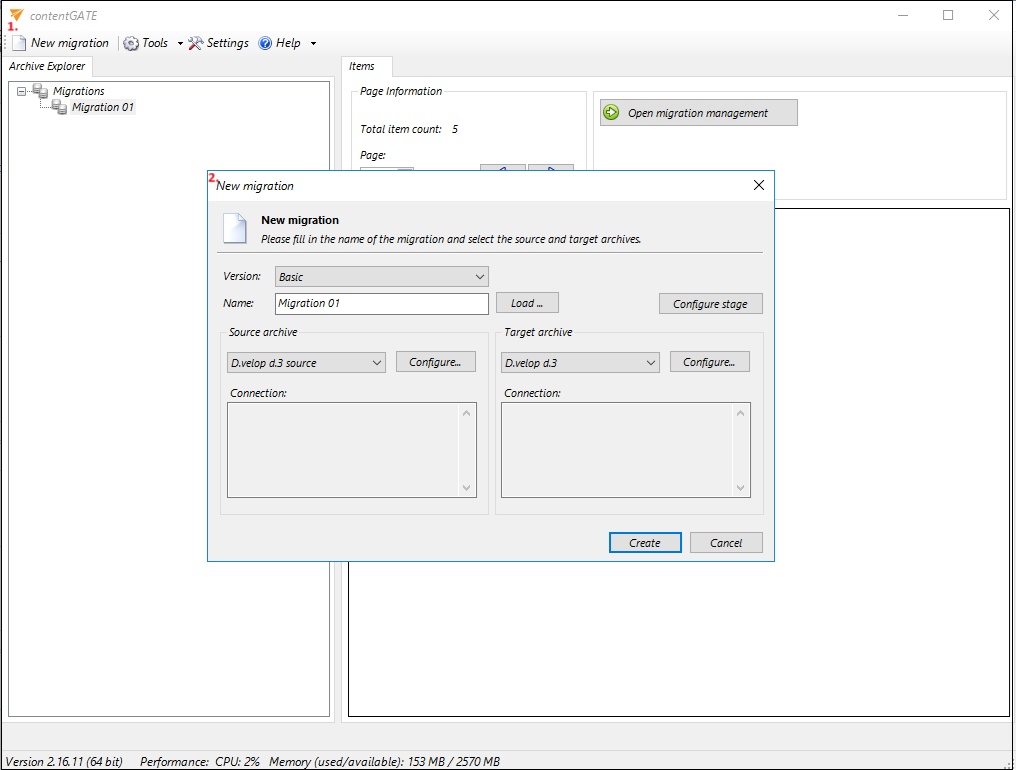The height and width of the screenshot is (770, 1016).
Task: Collapse the Migrations tree node
Action: point(22,91)
